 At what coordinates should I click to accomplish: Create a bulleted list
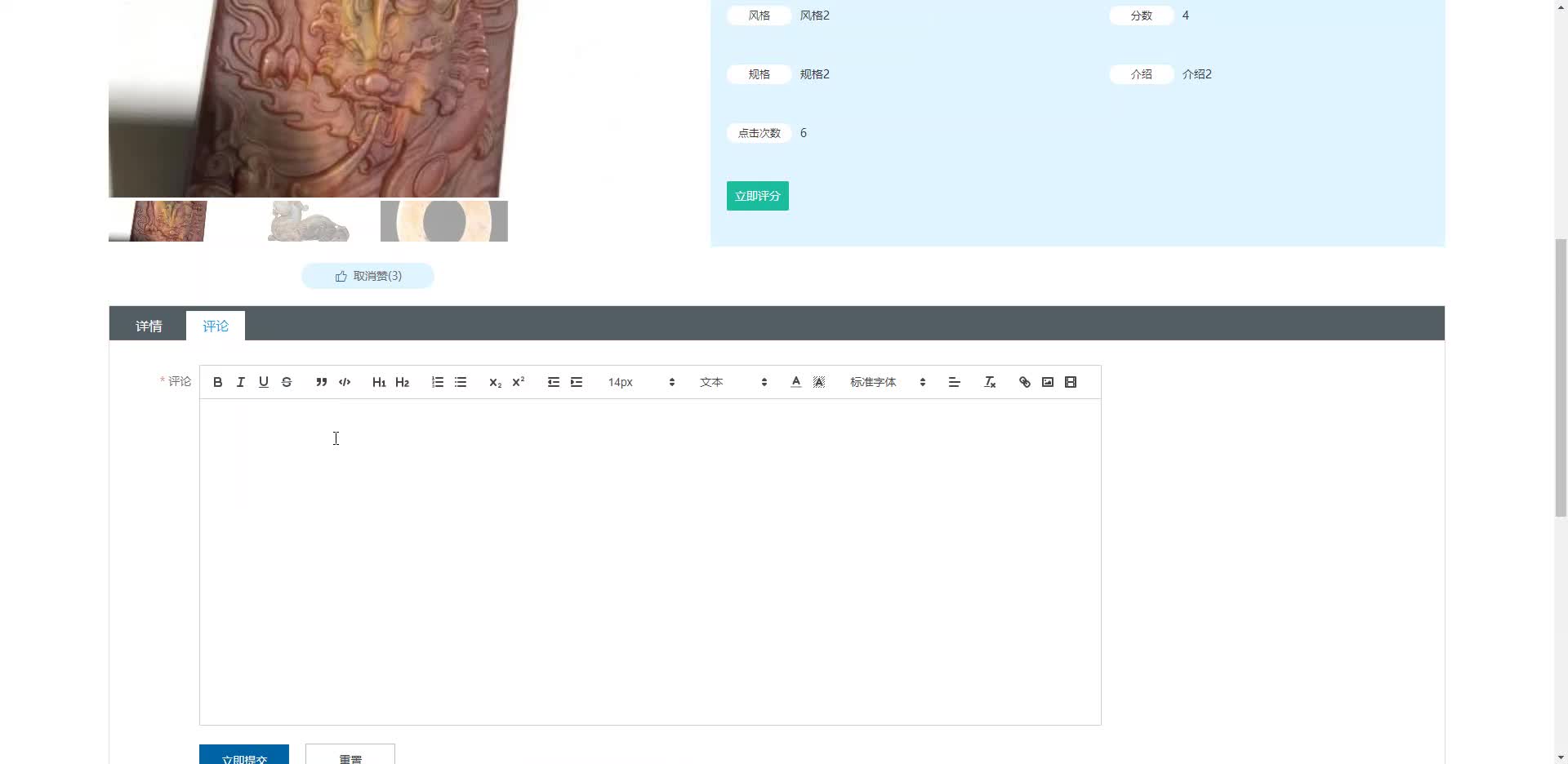click(x=460, y=382)
